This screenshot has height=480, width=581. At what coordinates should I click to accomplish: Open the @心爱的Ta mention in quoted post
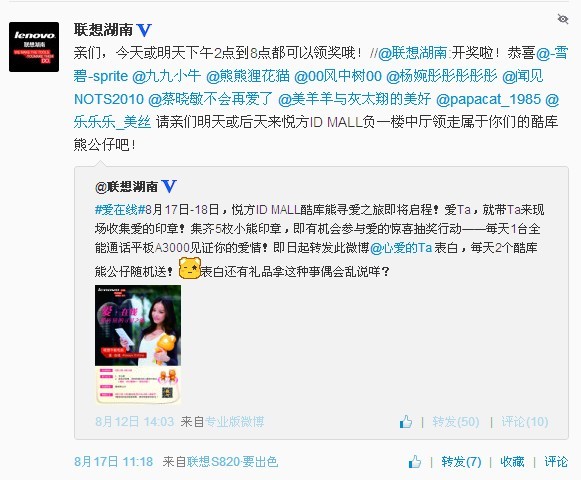point(401,248)
